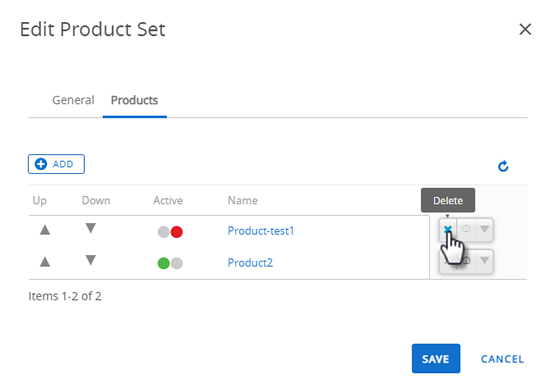Toggle active status of Product2
Screen dimensions: 550x388
point(170,263)
